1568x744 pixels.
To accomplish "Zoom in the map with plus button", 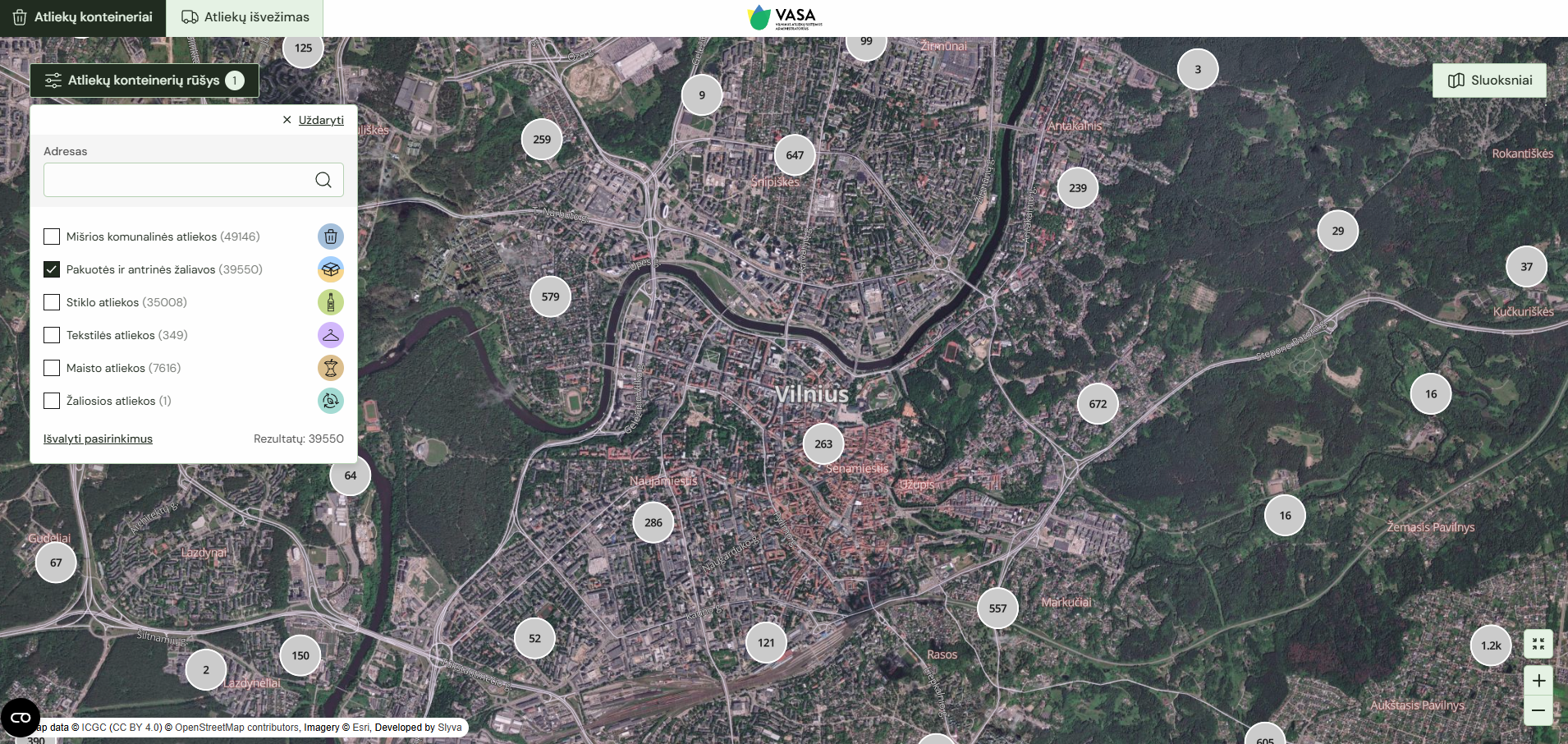I will click(1538, 680).
